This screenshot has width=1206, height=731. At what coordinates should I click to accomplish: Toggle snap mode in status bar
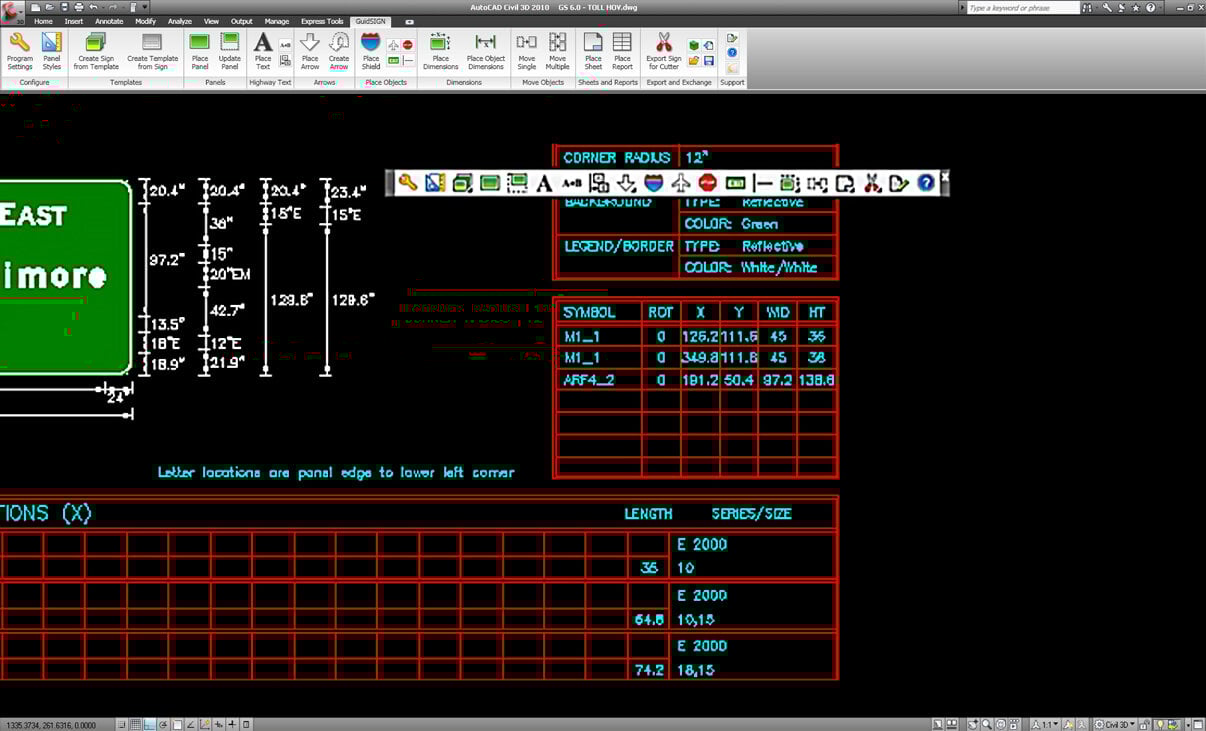coord(122,724)
